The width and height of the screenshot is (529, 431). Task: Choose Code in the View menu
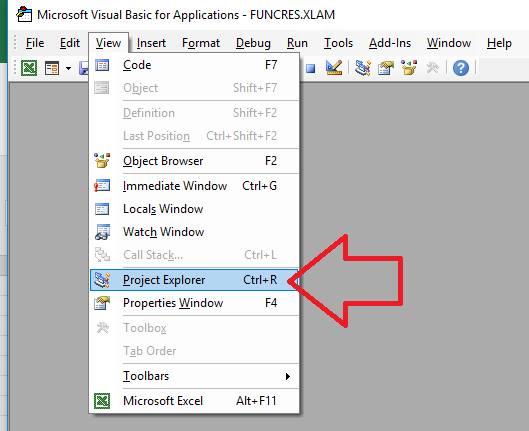click(x=194, y=65)
